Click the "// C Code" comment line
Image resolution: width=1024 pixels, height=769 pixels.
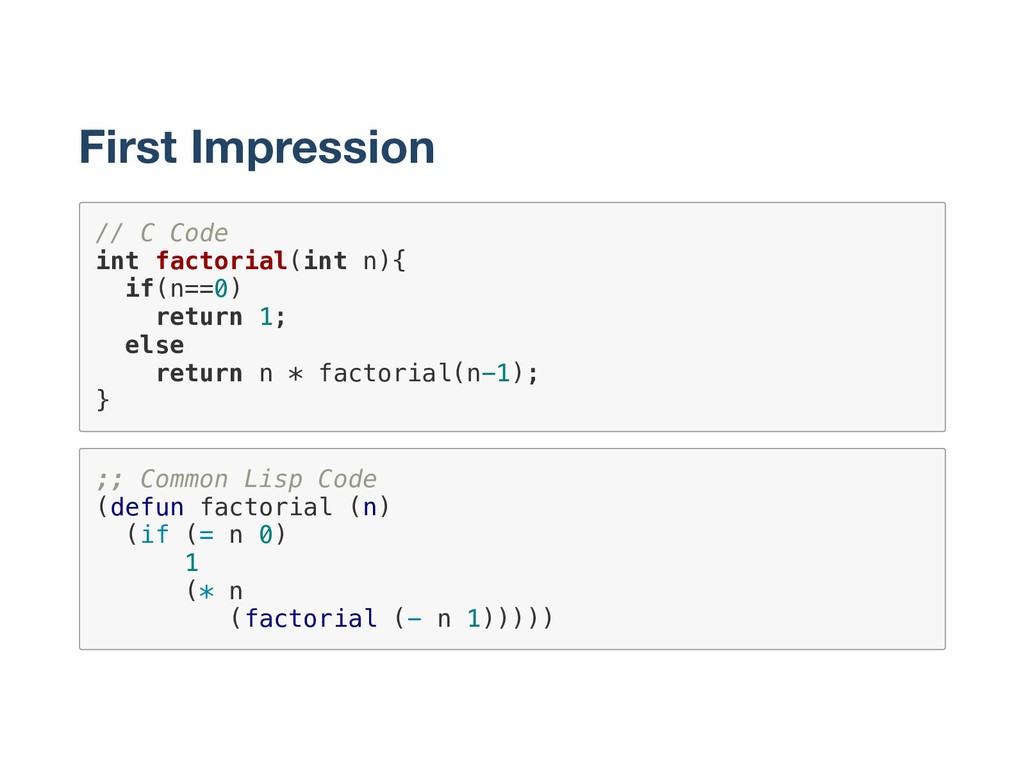[x=162, y=233]
